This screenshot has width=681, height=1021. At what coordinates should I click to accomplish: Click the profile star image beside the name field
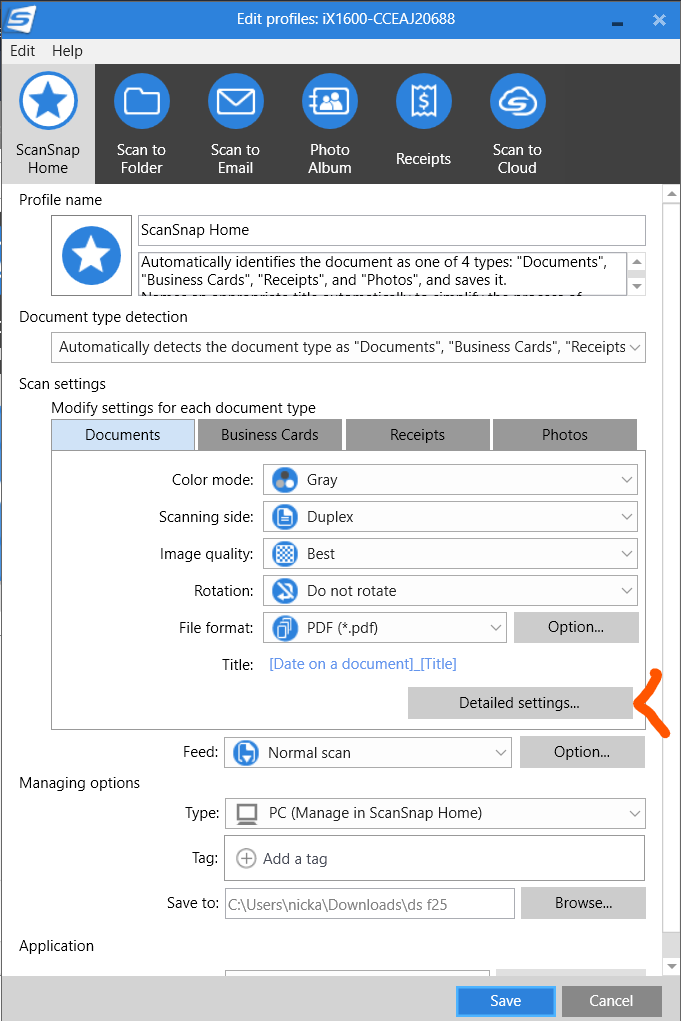(x=92, y=255)
